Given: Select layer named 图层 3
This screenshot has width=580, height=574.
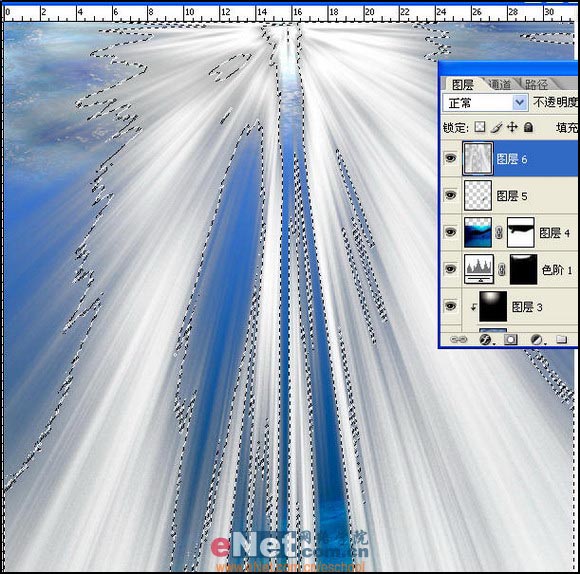Looking at the screenshot, I should pyautogui.click(x=527, y=307).
